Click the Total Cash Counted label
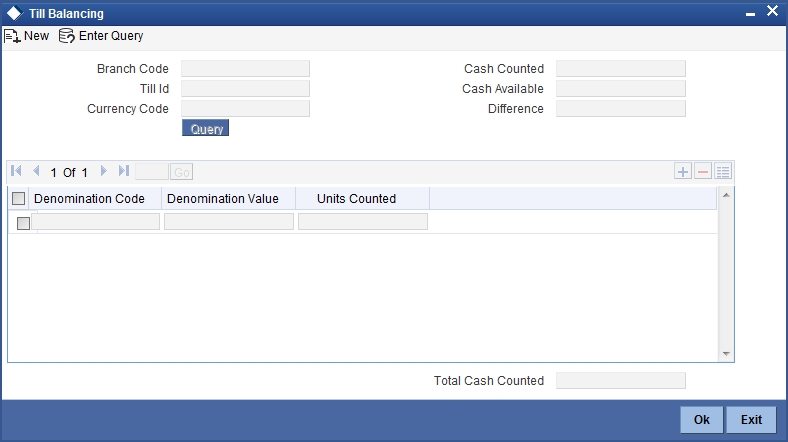 coord(489,381)
